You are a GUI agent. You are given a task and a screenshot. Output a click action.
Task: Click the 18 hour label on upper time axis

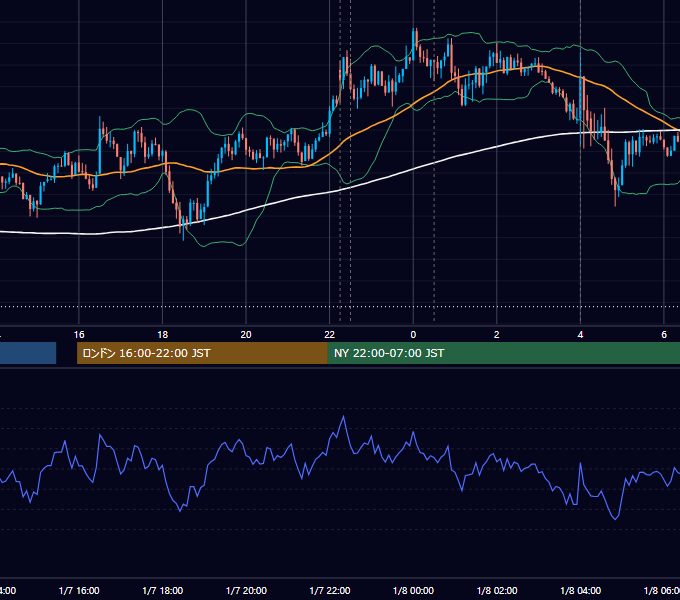coord(163,335)
